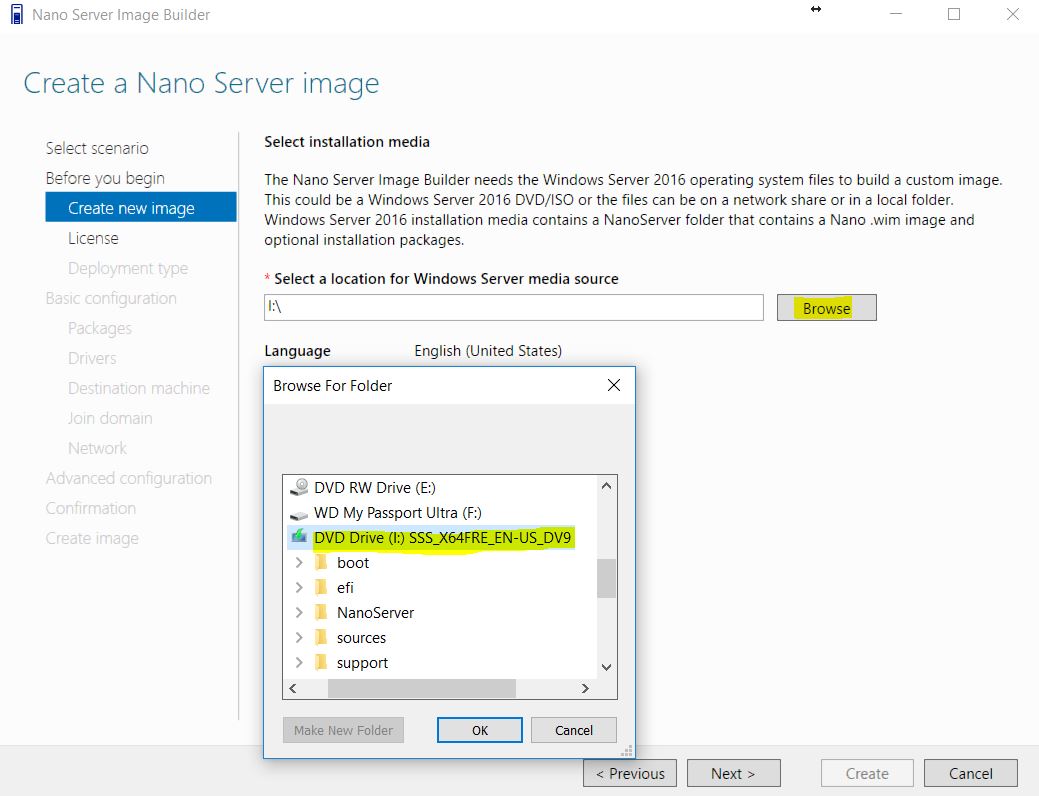
Task: Click the folder tree vertical scrollbar thumb
Action: 606,578
